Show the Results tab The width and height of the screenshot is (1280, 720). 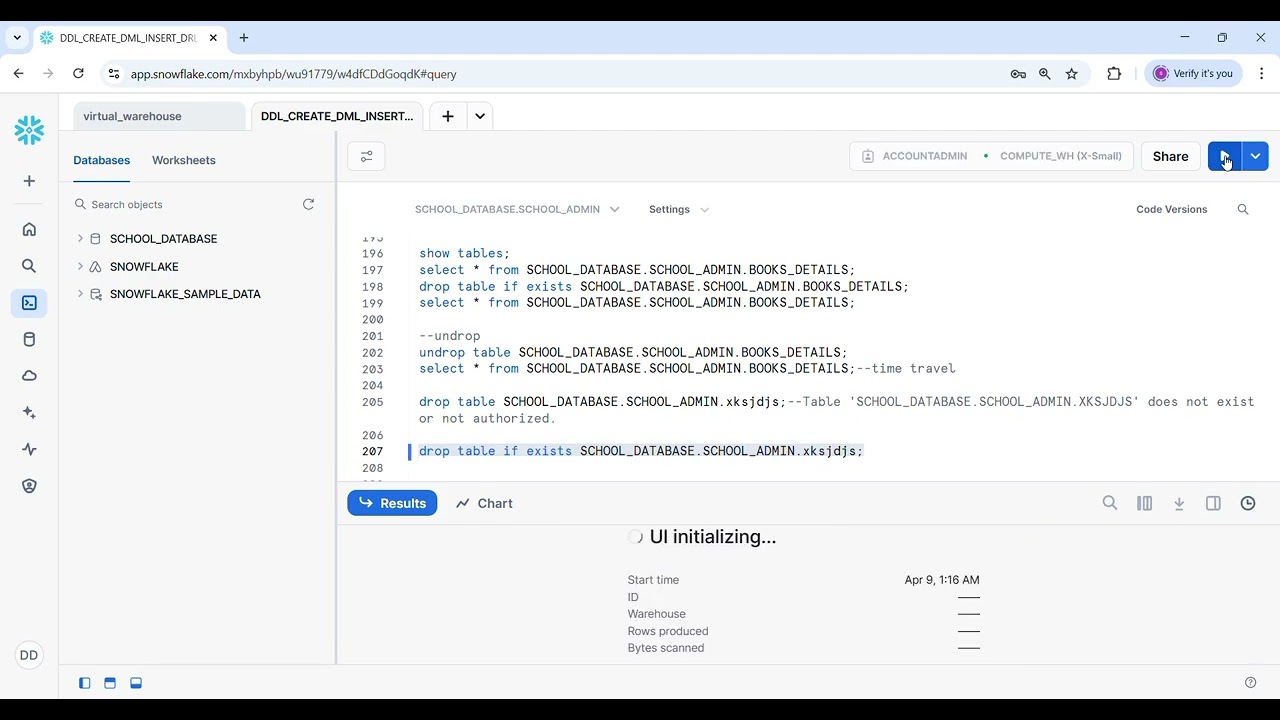point(392,503)
